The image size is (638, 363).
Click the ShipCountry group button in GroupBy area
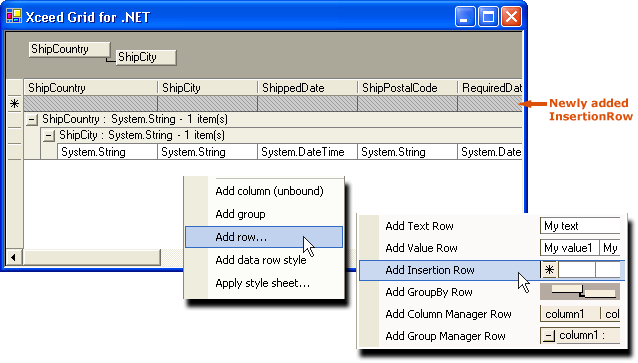(70, 49)
